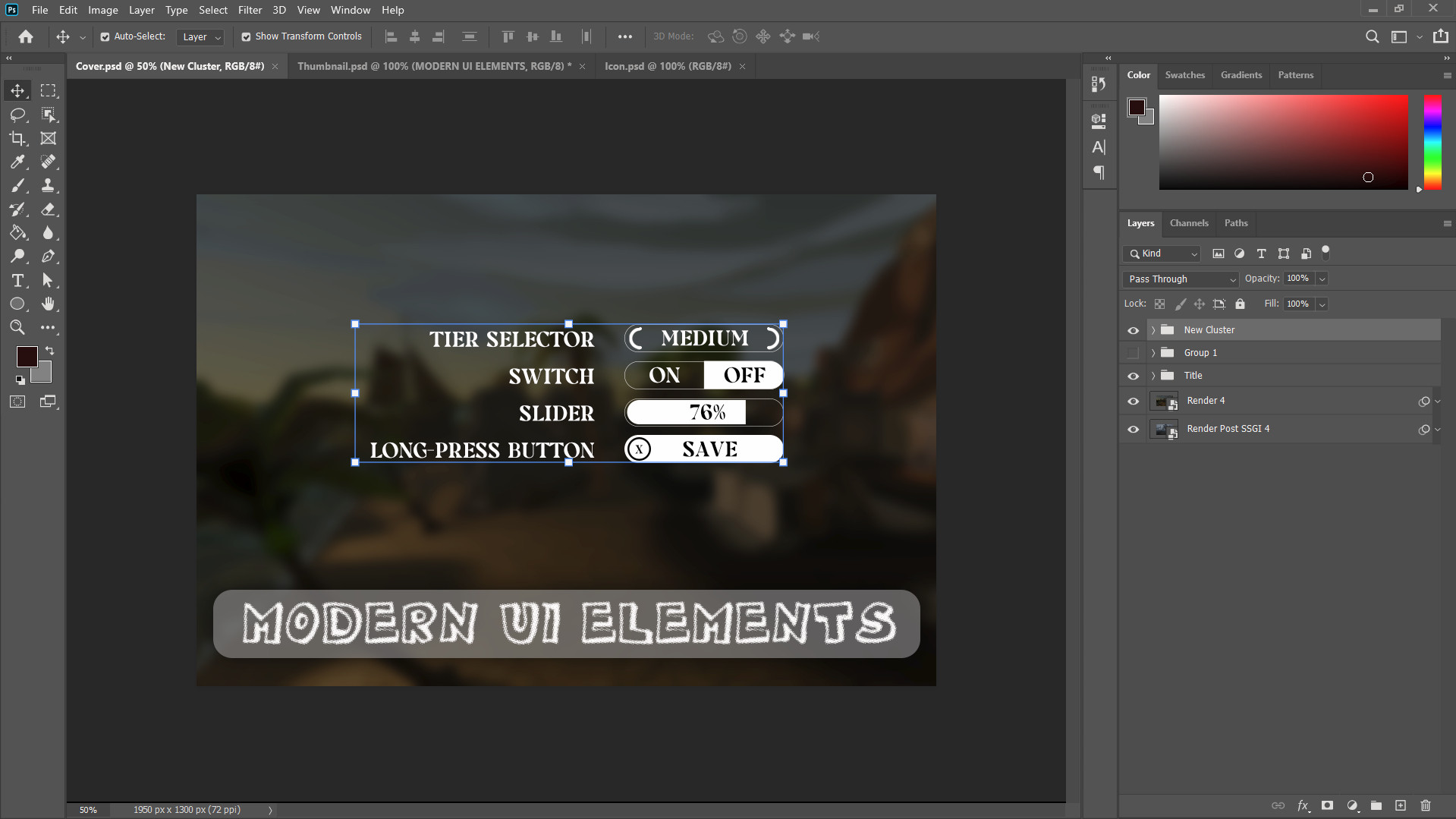The width and height of the screenshot is (1456, 819).
Task: Show the hidden Group 1 layer
Action: click(1134, 353)
